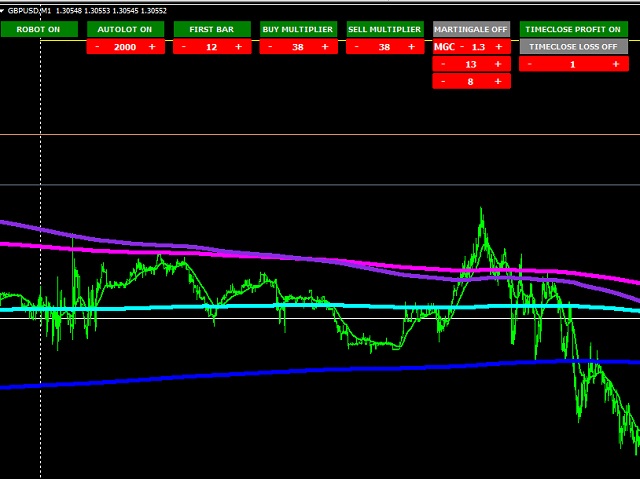640x480 pixels.
Task: Toggle TIMECLOSE PROFIT ON button
Action: coord(573,29)
